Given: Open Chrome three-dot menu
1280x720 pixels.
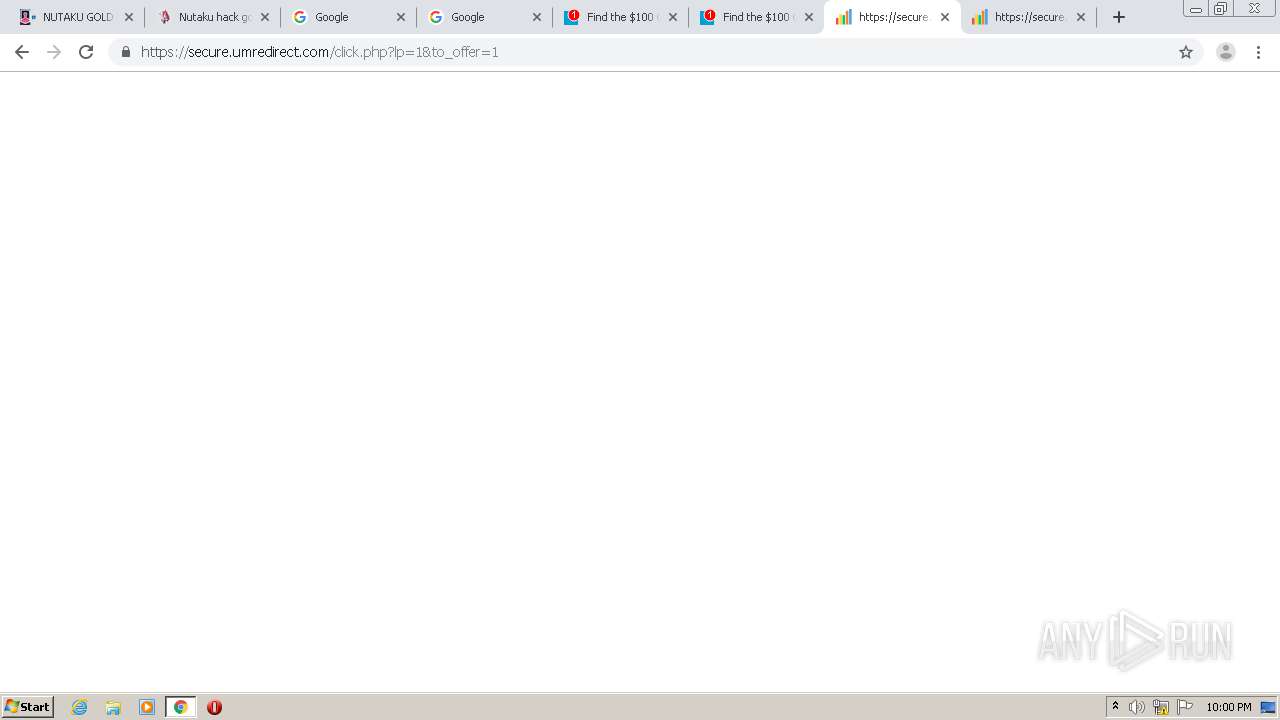Looking at the screenshot, I should [1258, 52].
